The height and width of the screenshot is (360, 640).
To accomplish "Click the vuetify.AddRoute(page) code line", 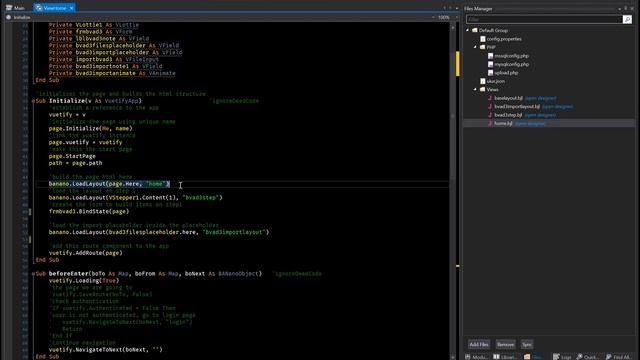I will [x=86, y=253].
